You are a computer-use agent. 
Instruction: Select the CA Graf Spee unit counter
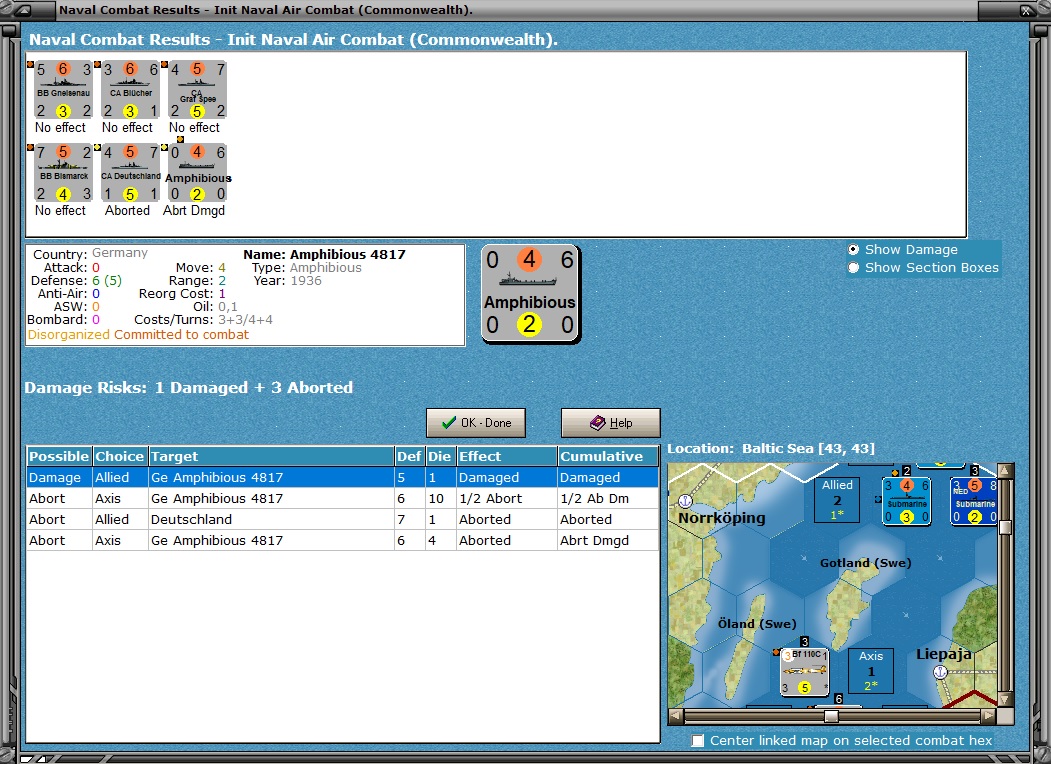coord(197,90)
